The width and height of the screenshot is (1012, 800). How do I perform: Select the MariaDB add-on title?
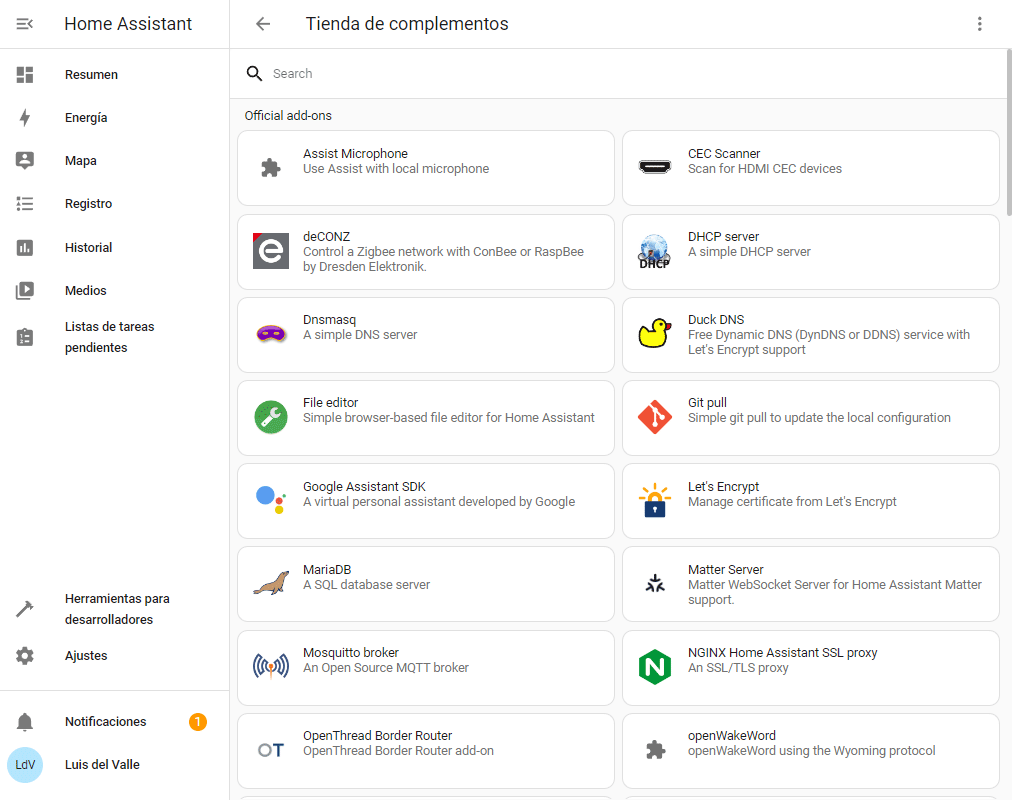click(327, 570)
